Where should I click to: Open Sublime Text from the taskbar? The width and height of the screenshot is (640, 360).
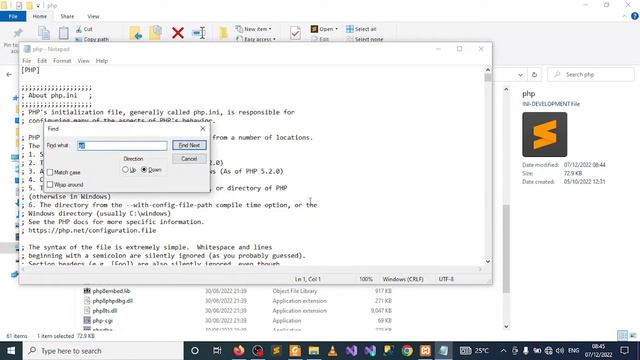pyautogui.click(x=276, y=351)
